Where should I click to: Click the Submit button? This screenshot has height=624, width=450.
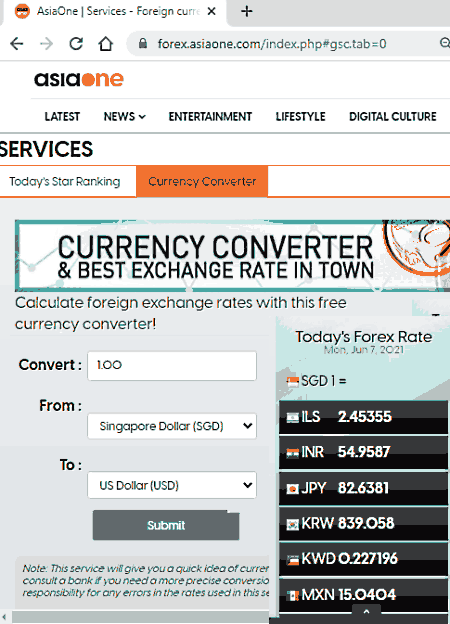pos(166,525)
